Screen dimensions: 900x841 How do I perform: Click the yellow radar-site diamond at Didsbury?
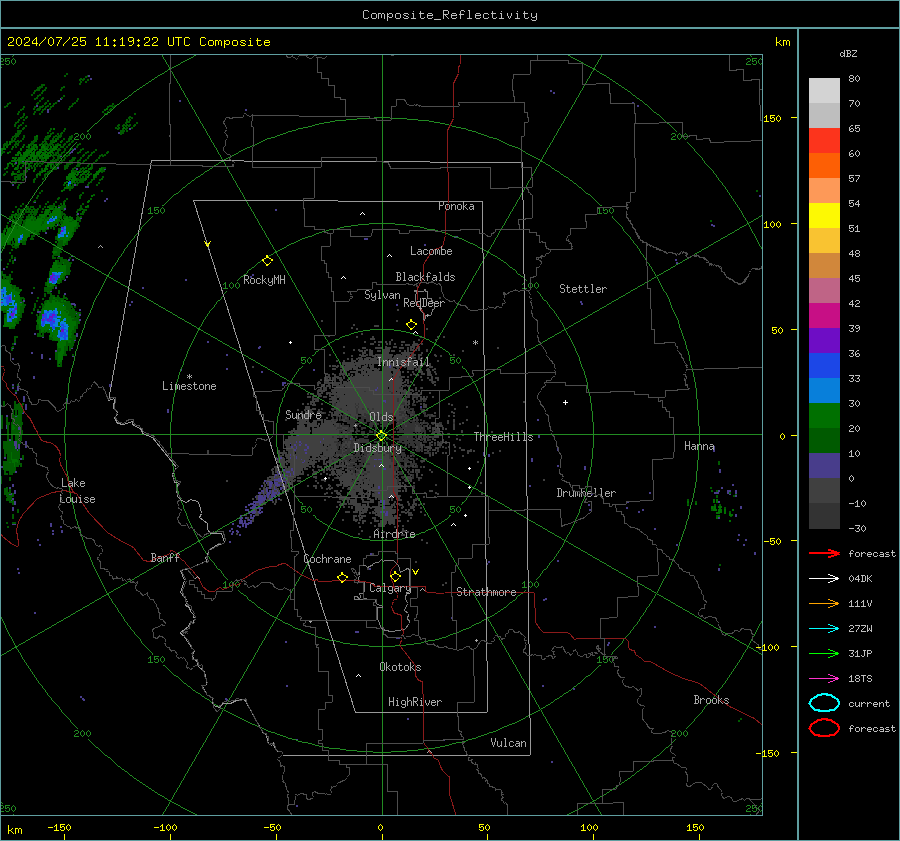[x=381, y=436]
